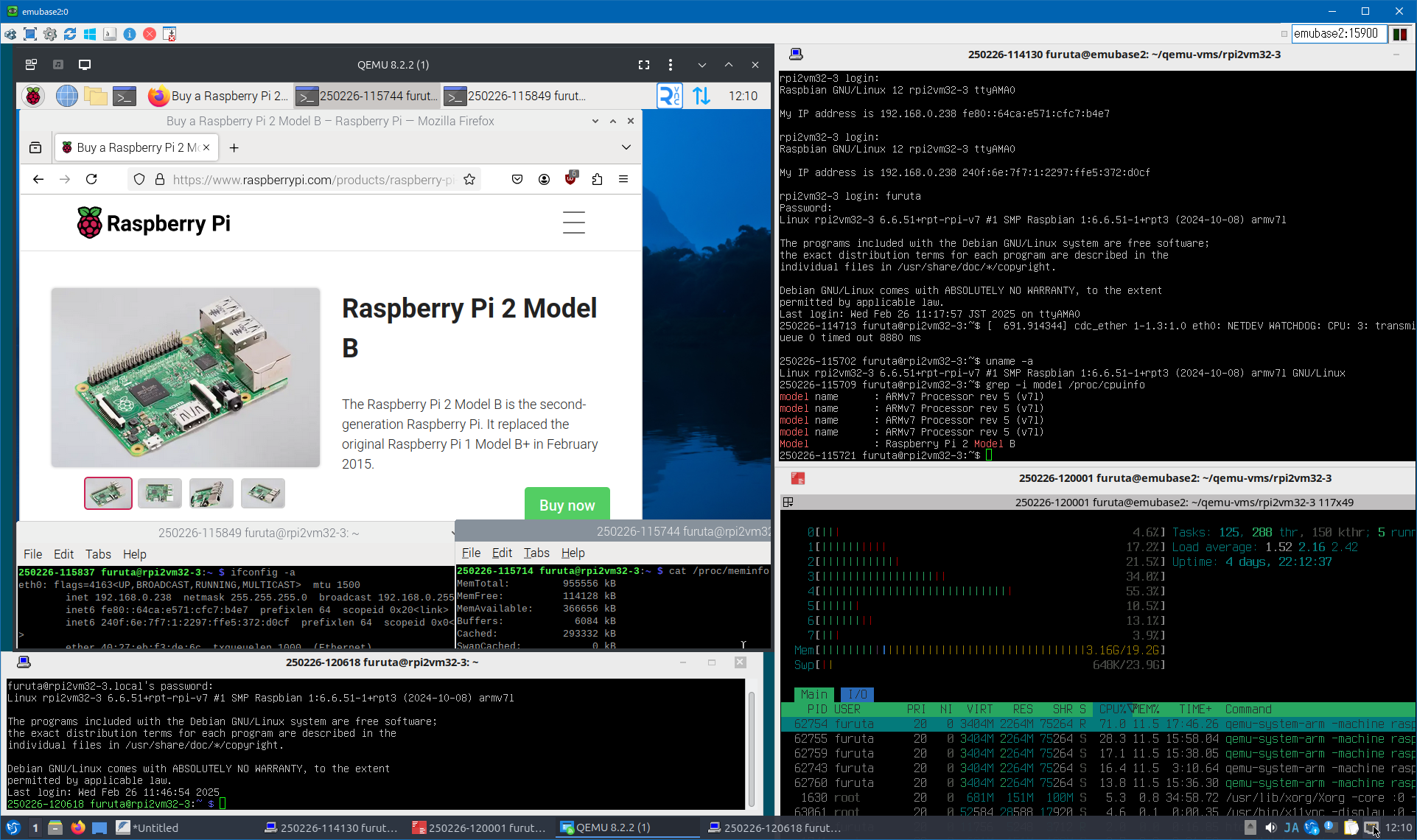Screen dimensions: 1417x840
Task: Open Tabs menu in 250226-115744 terminal
Action: (x=536, y=553)
